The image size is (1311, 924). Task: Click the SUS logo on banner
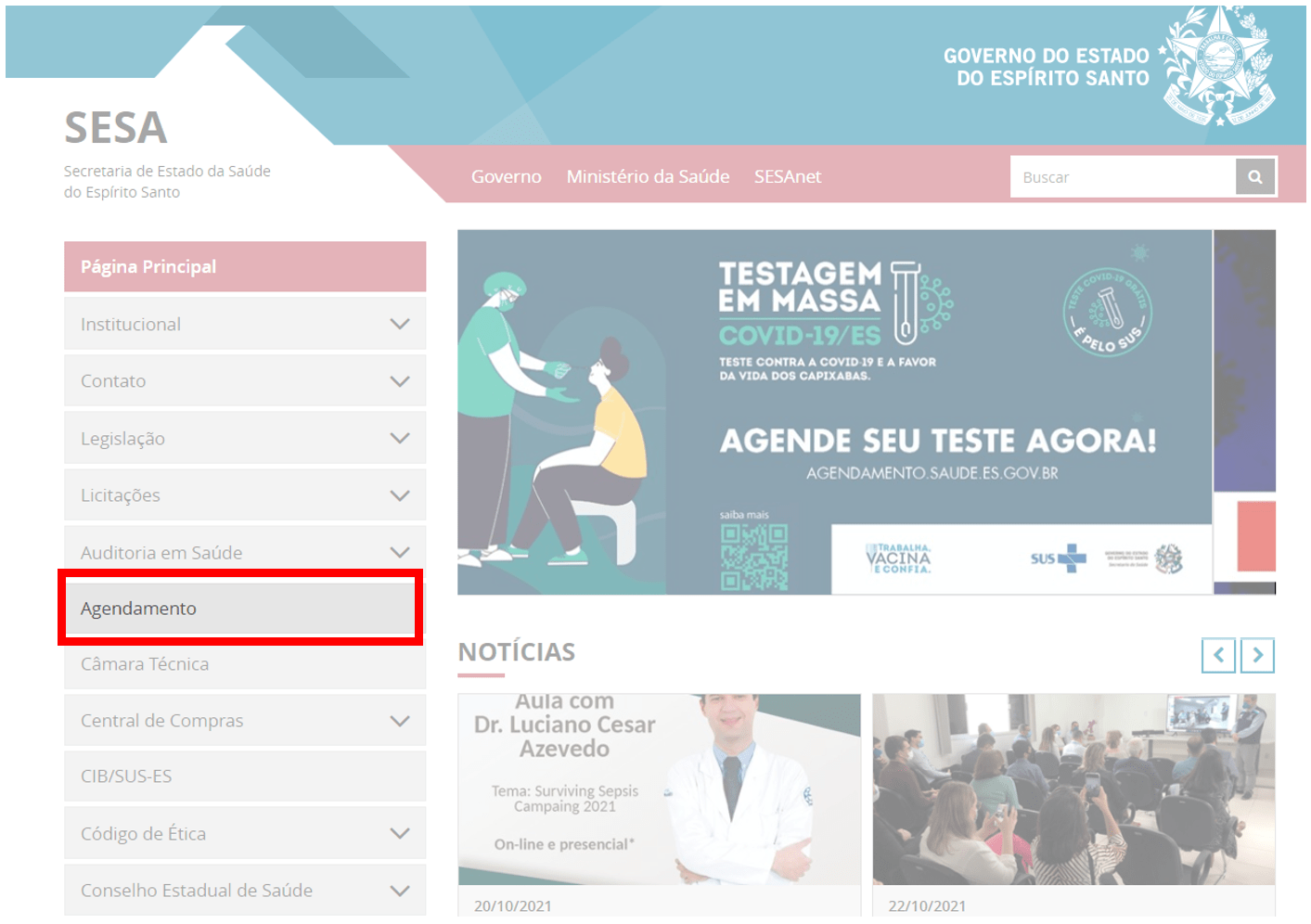pos(1058,558)
